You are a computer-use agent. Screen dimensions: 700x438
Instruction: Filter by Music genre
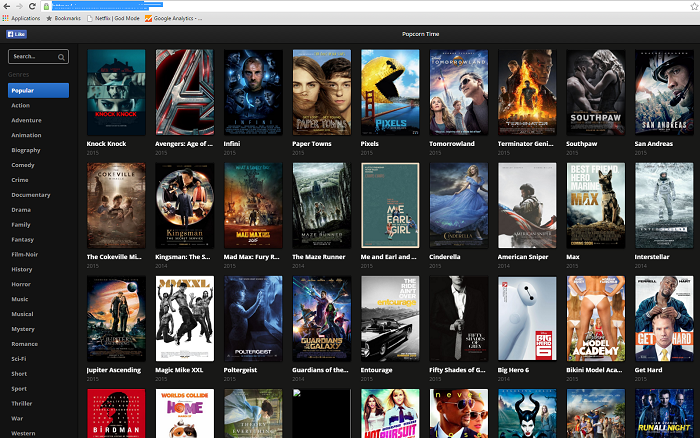pos(20,299)
